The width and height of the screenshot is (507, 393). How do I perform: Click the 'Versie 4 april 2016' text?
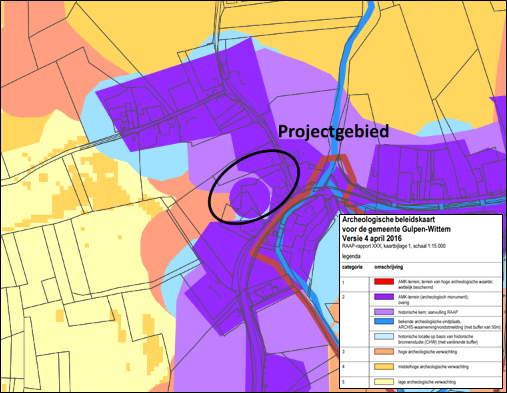tap(372, 238)
